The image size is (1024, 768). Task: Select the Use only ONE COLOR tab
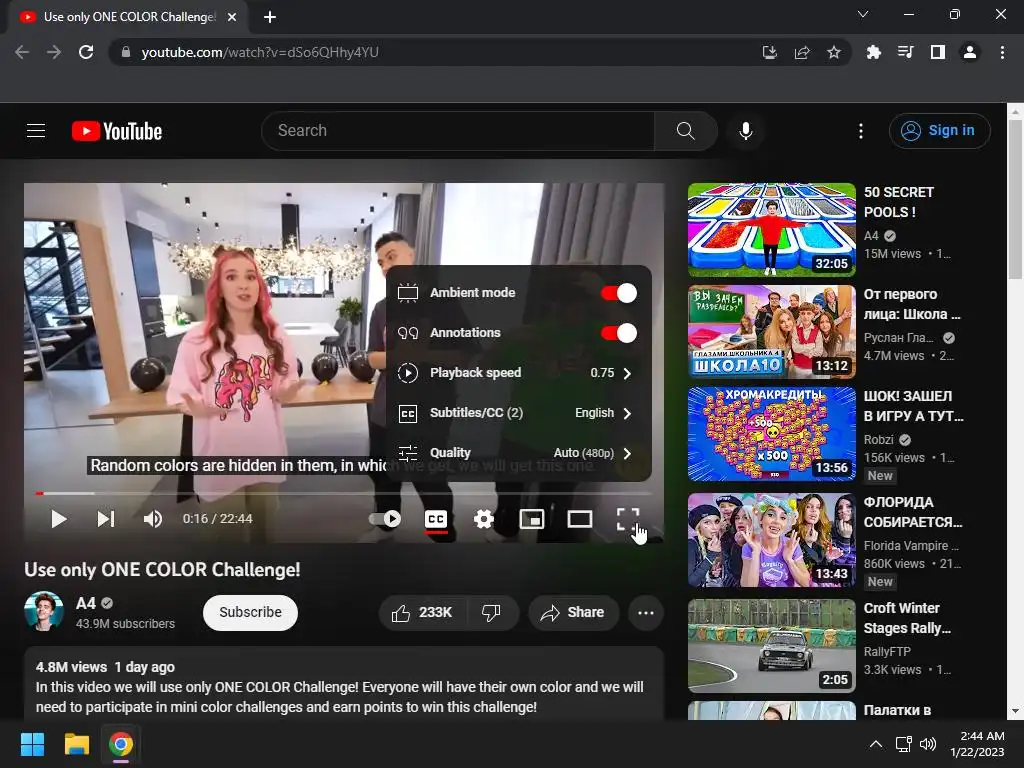[129, 17]
